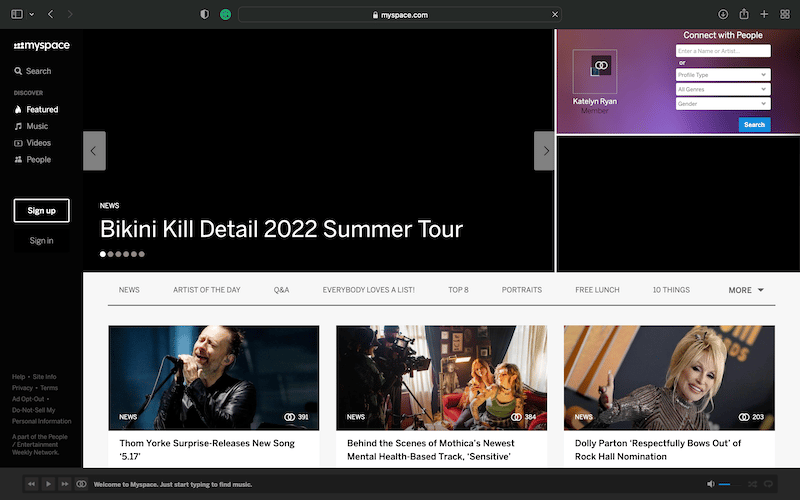Open the Mothica behind the scenes thumbnail

[x=441, y=378]
